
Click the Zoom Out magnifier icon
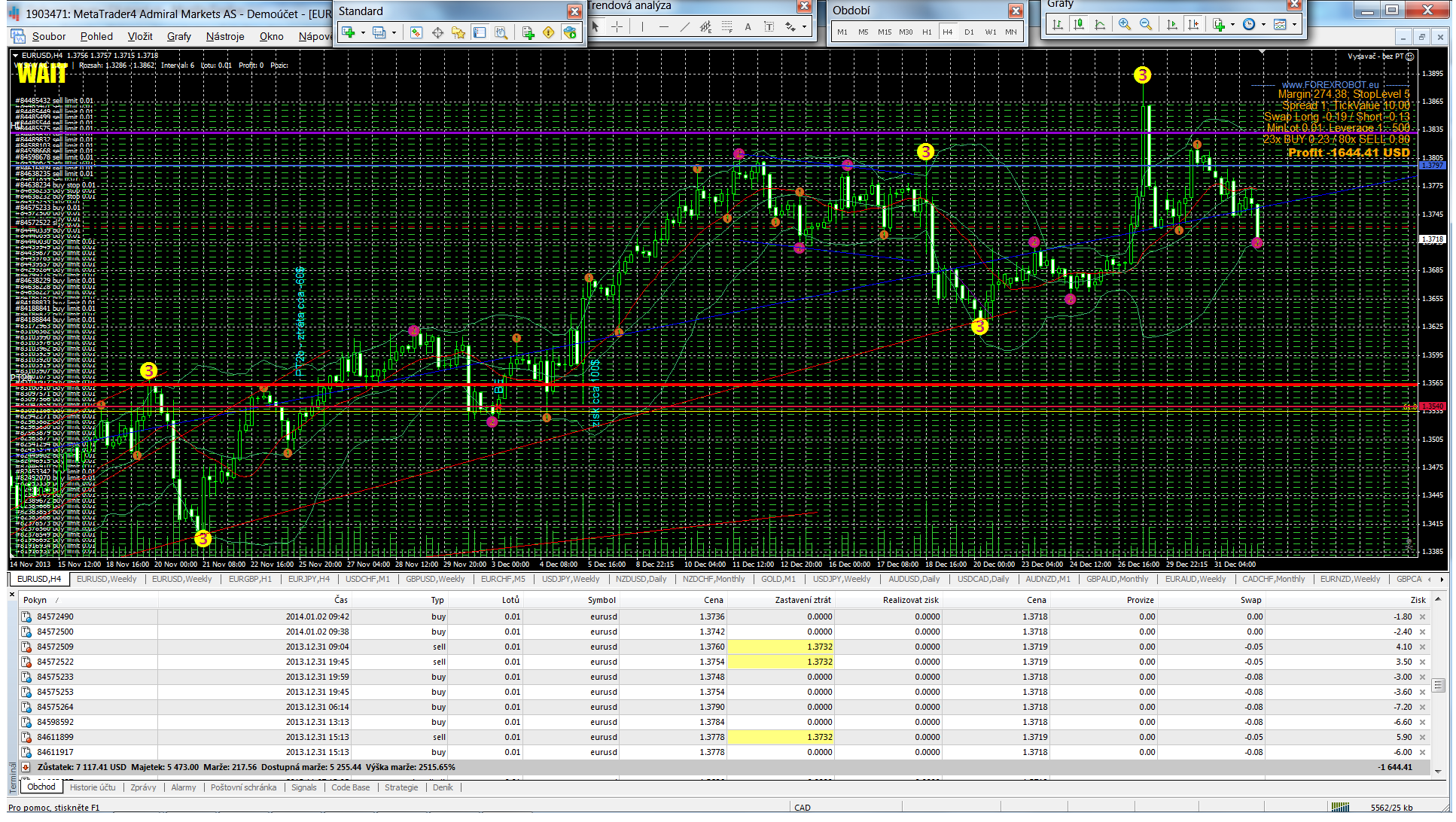tap(1145, 24)
